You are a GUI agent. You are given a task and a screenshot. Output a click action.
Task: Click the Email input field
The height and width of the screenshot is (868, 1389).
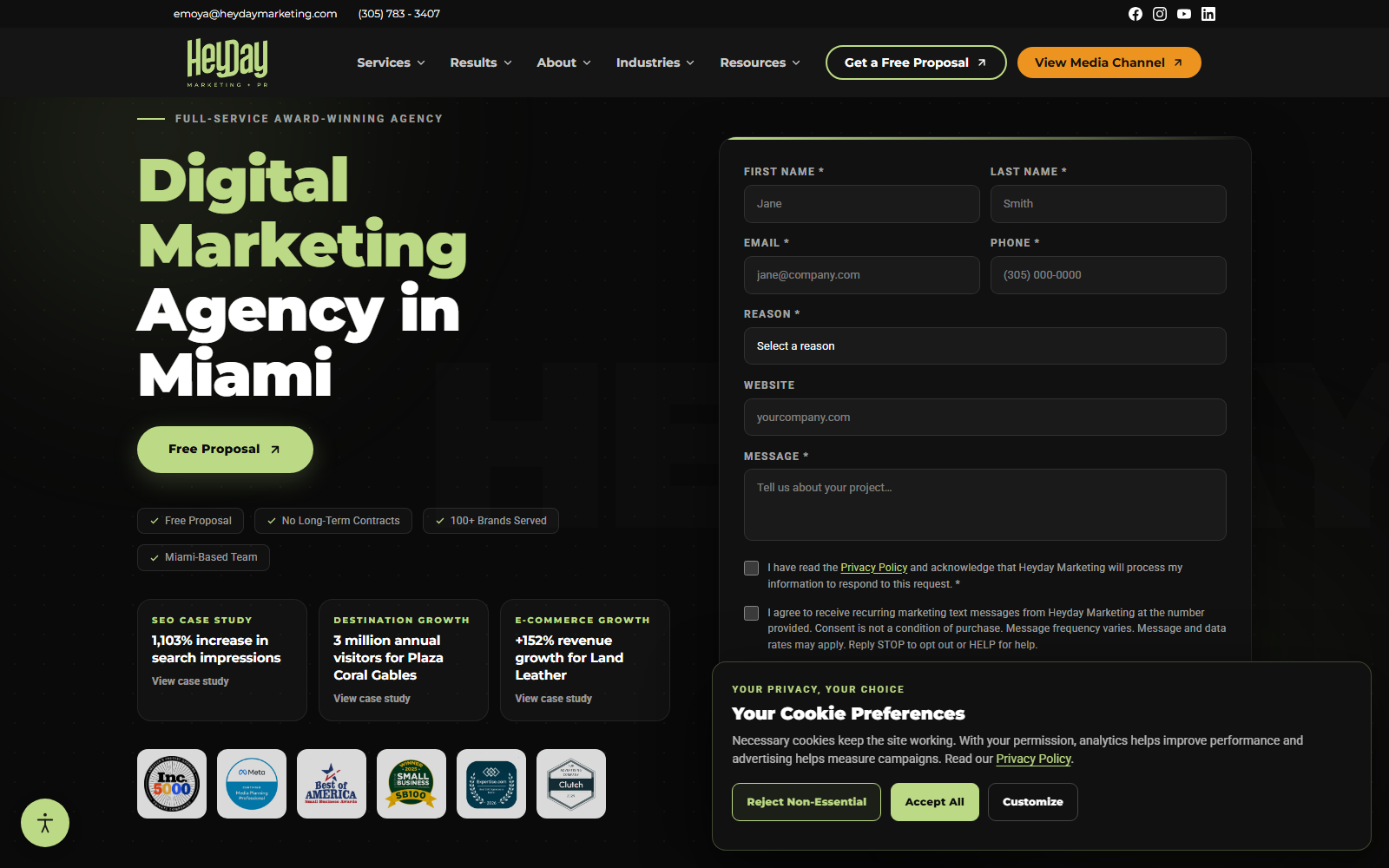click(861, 275)
